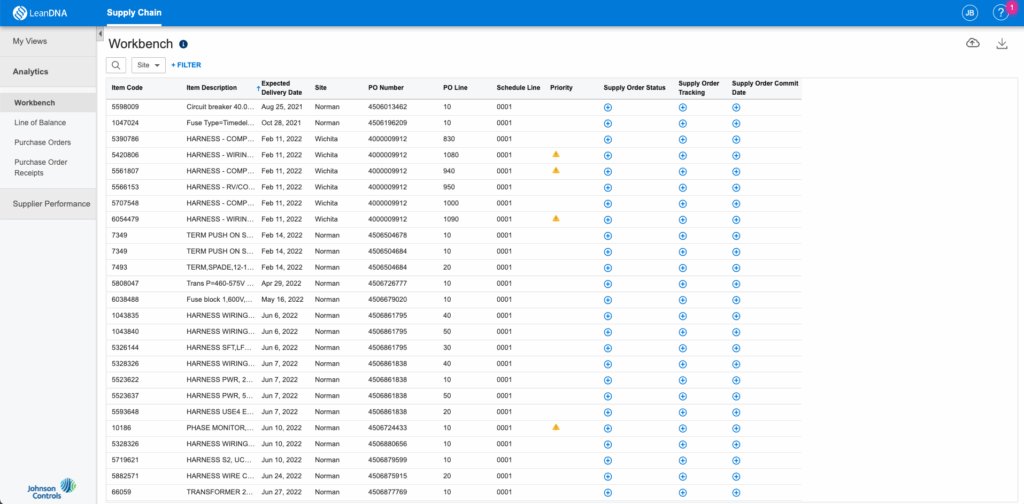Add Supply Order Status for item 5598009
This screenshot has height=504, width=1024.
pos(607,107)
